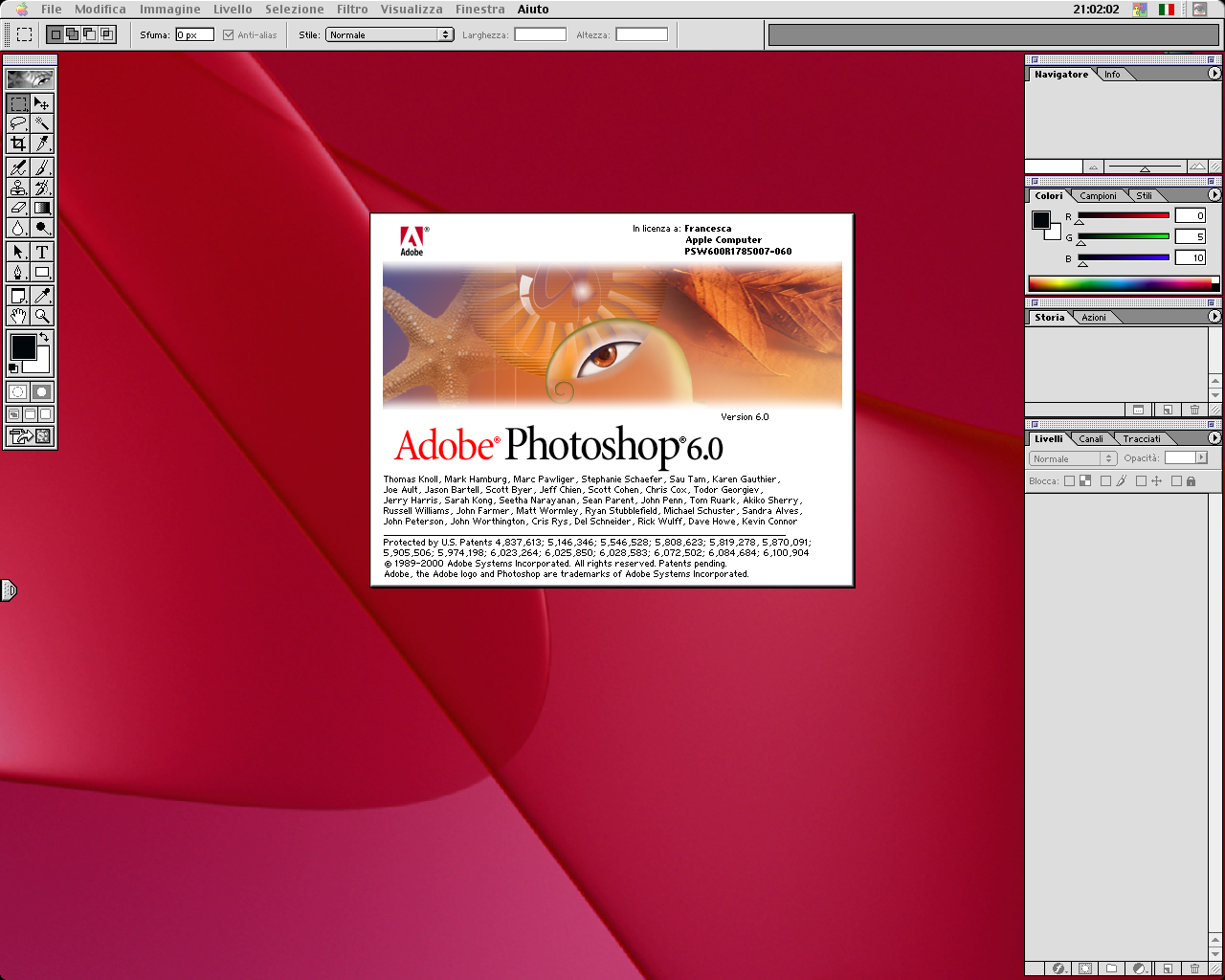Open the Finestra menu
The image size is (1225, 980).
480,10
